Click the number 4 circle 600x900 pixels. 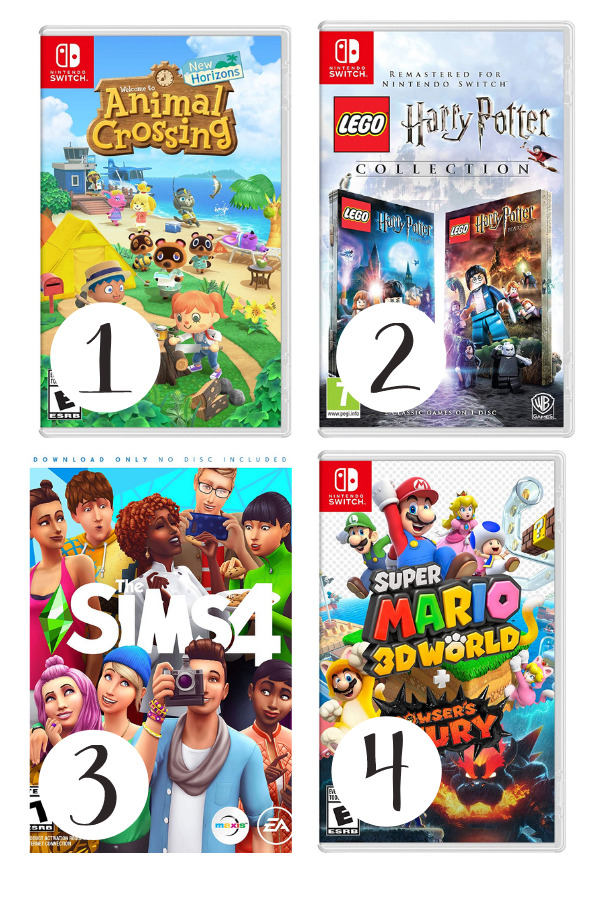386,771
